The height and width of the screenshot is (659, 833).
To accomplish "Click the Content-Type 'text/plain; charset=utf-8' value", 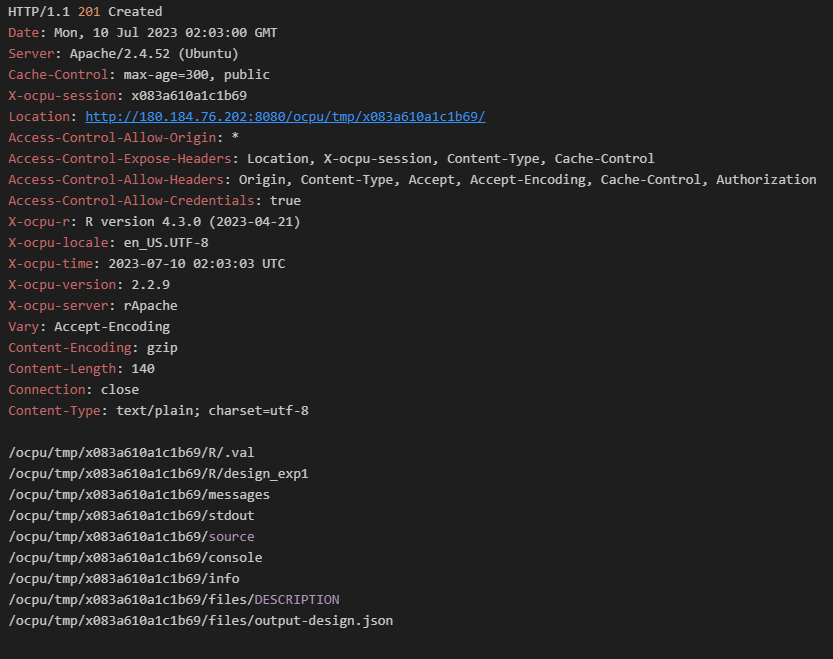I will click(212, 411).
